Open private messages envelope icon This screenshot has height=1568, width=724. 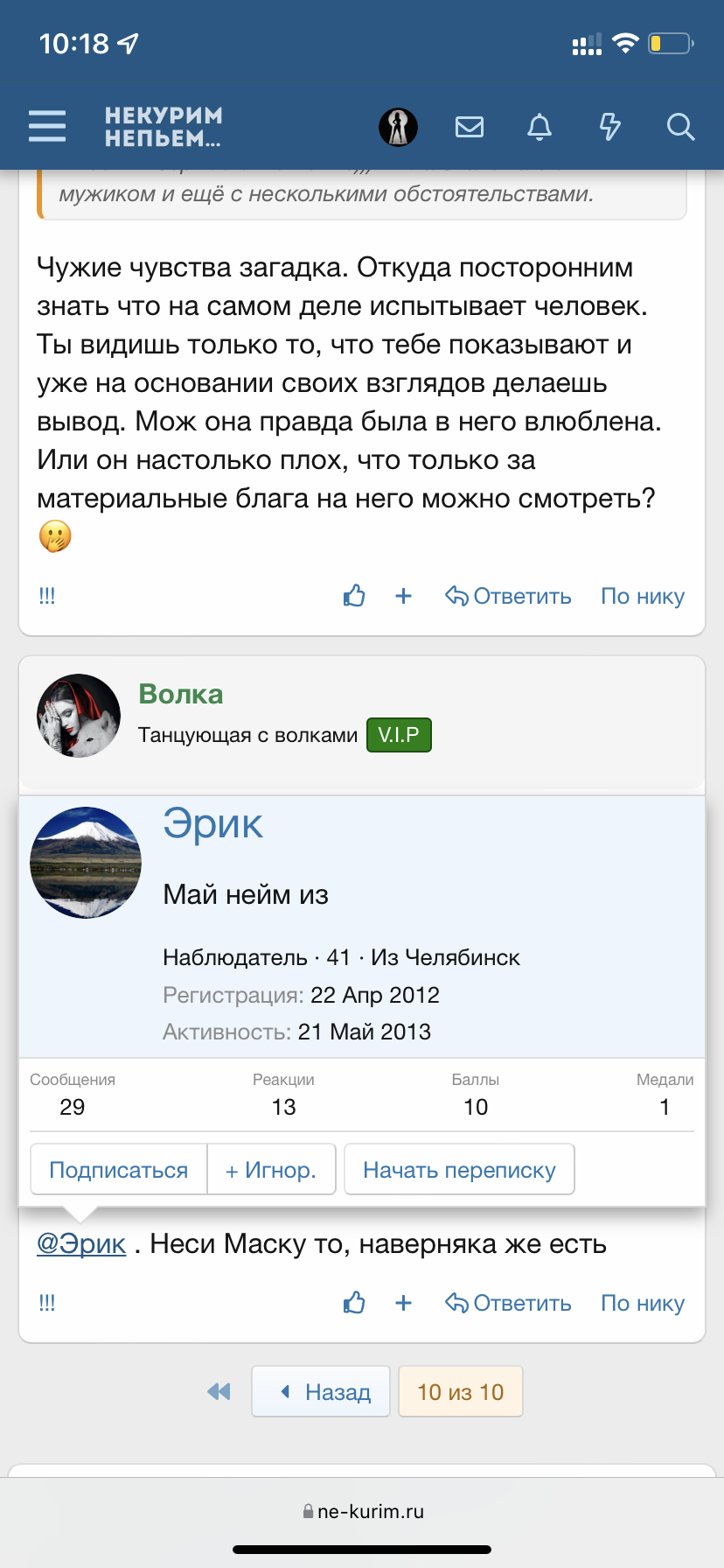pos(470,127)
